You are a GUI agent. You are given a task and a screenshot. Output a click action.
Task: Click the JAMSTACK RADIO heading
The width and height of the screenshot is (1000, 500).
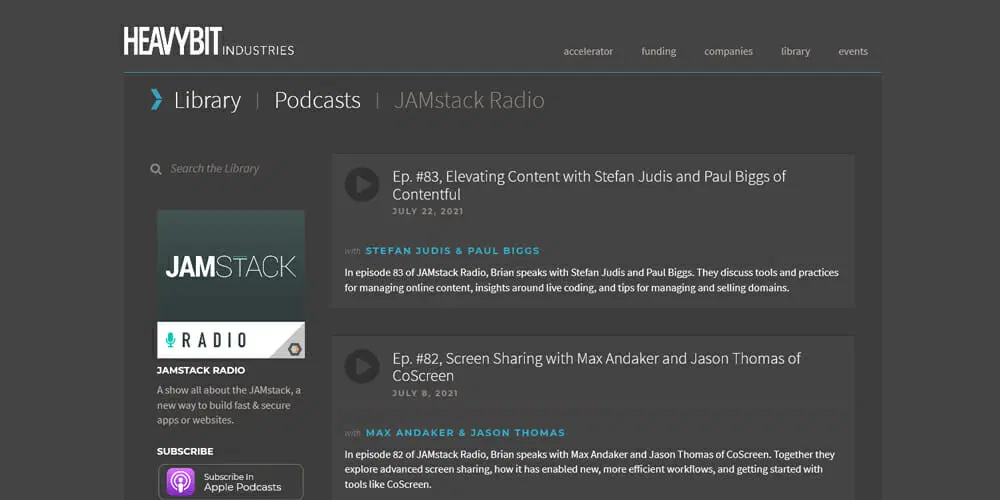point(201,371)
